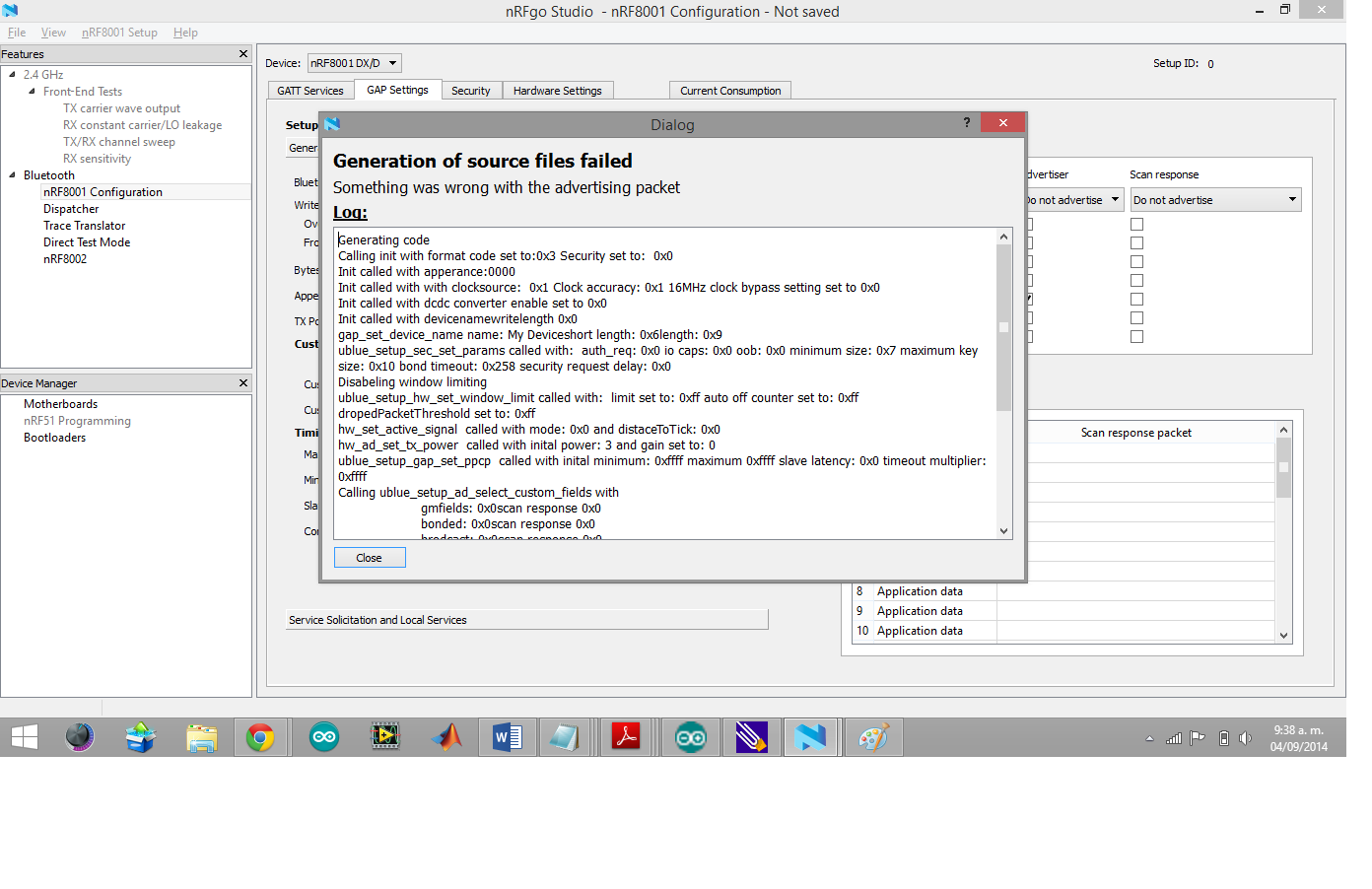Click the Close button in the Dialog

(370, 558)
